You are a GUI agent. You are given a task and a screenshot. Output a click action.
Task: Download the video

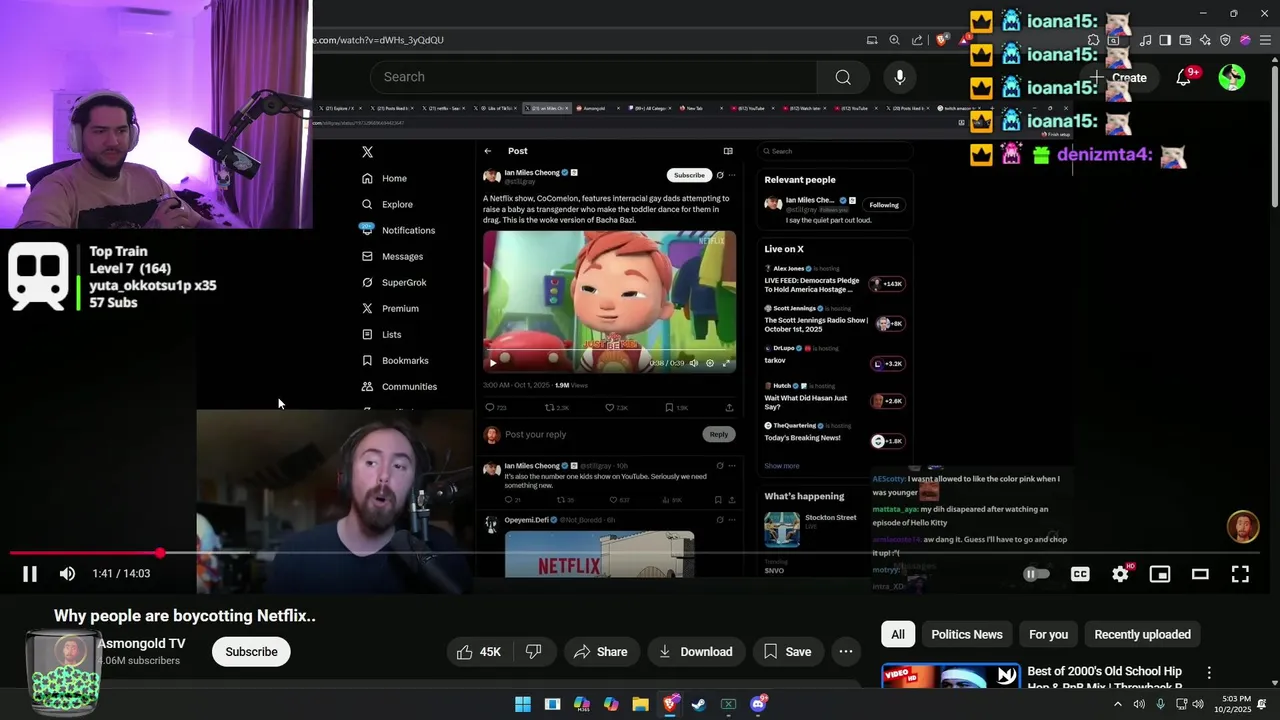(x=696, y=652)
